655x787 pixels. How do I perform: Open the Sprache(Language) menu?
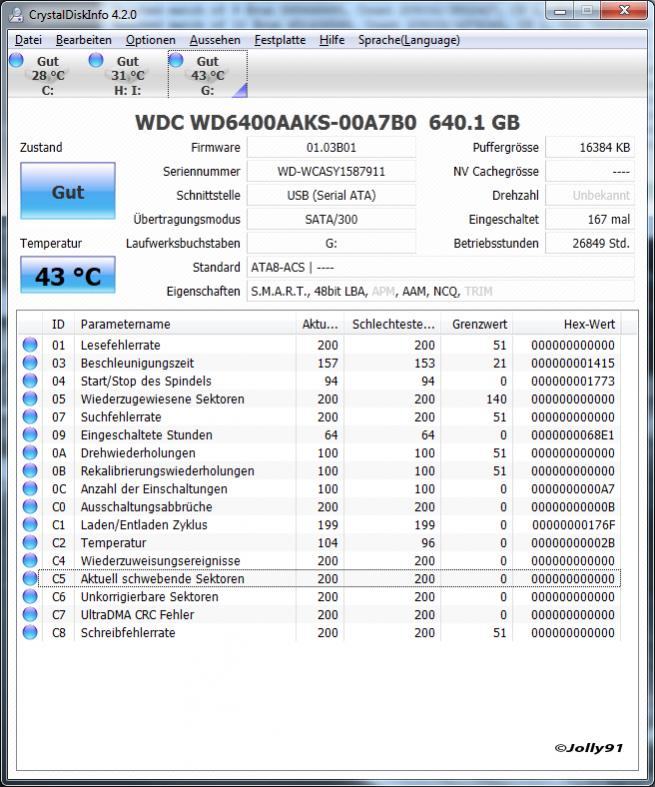coord(409,40)
